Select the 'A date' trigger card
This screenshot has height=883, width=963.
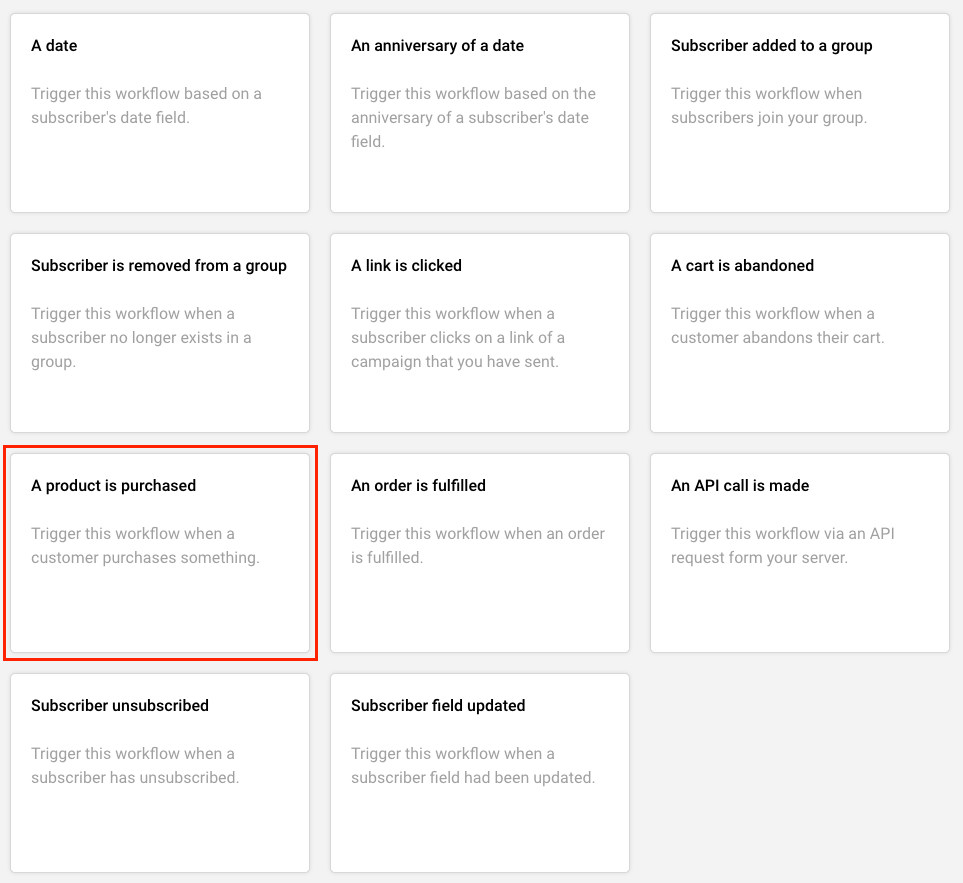click(x=160, y=112)
